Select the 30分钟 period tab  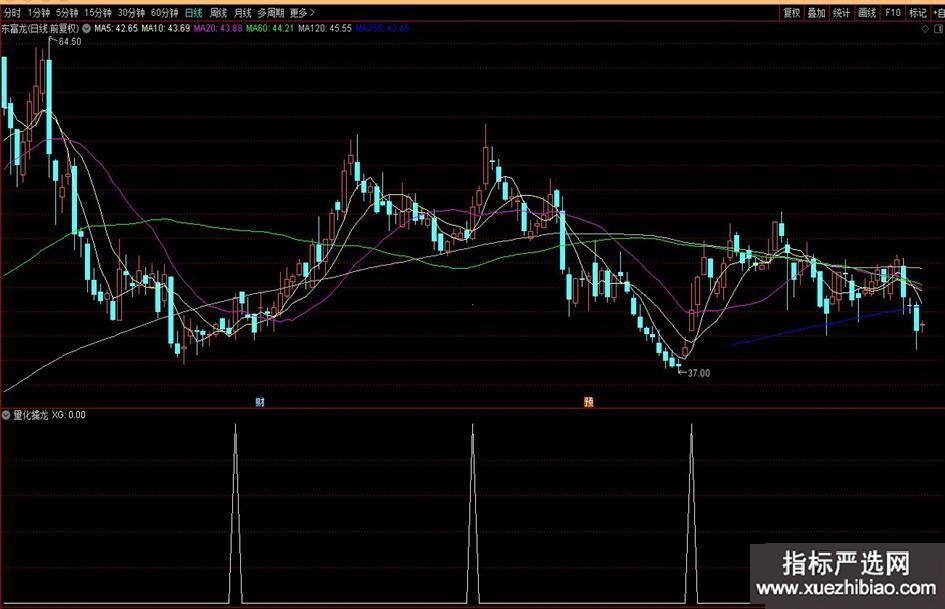pyautogui.click(x=131, y=13)
